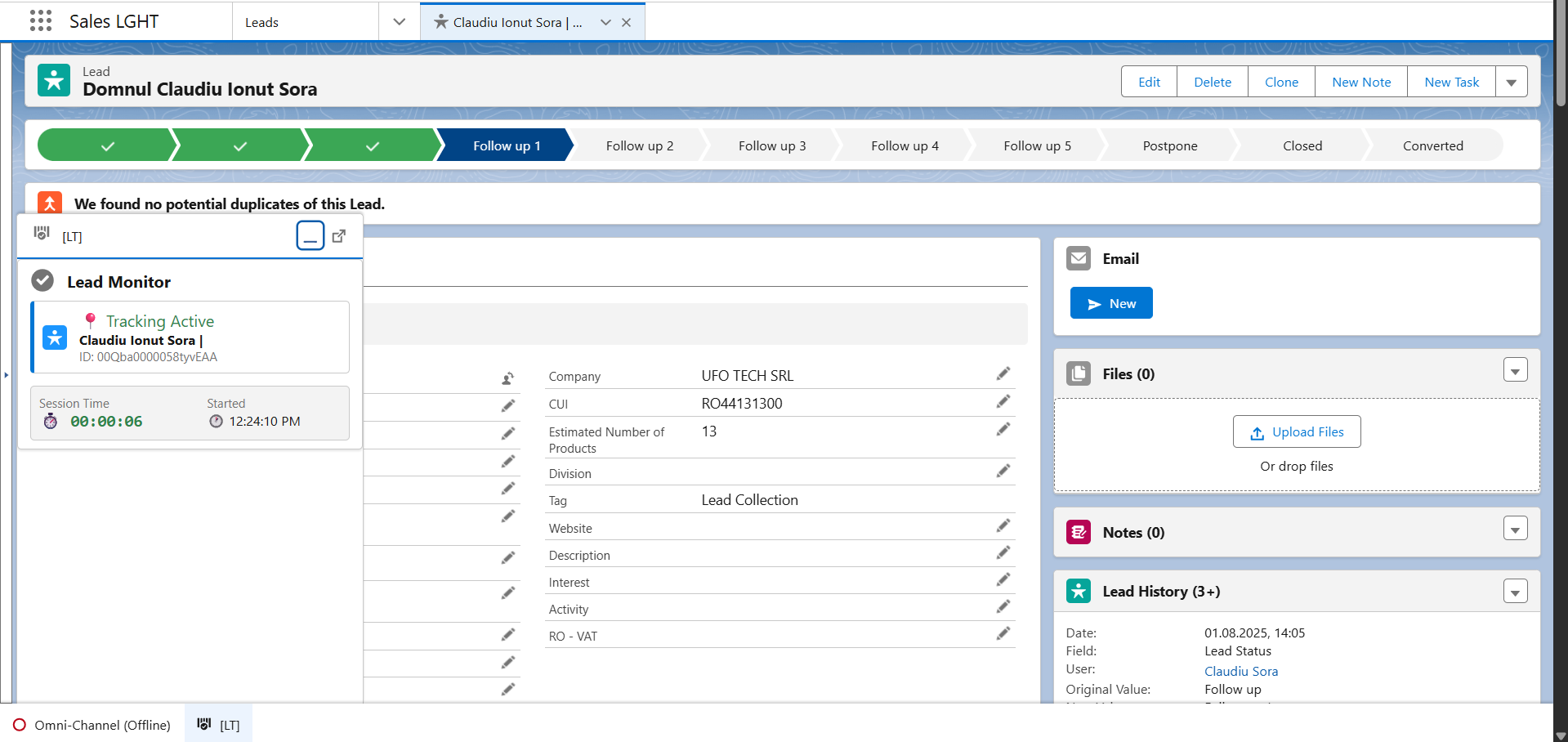
Task: Open the [LT] utility from the bottom bar
Action: tap(218, 724)
